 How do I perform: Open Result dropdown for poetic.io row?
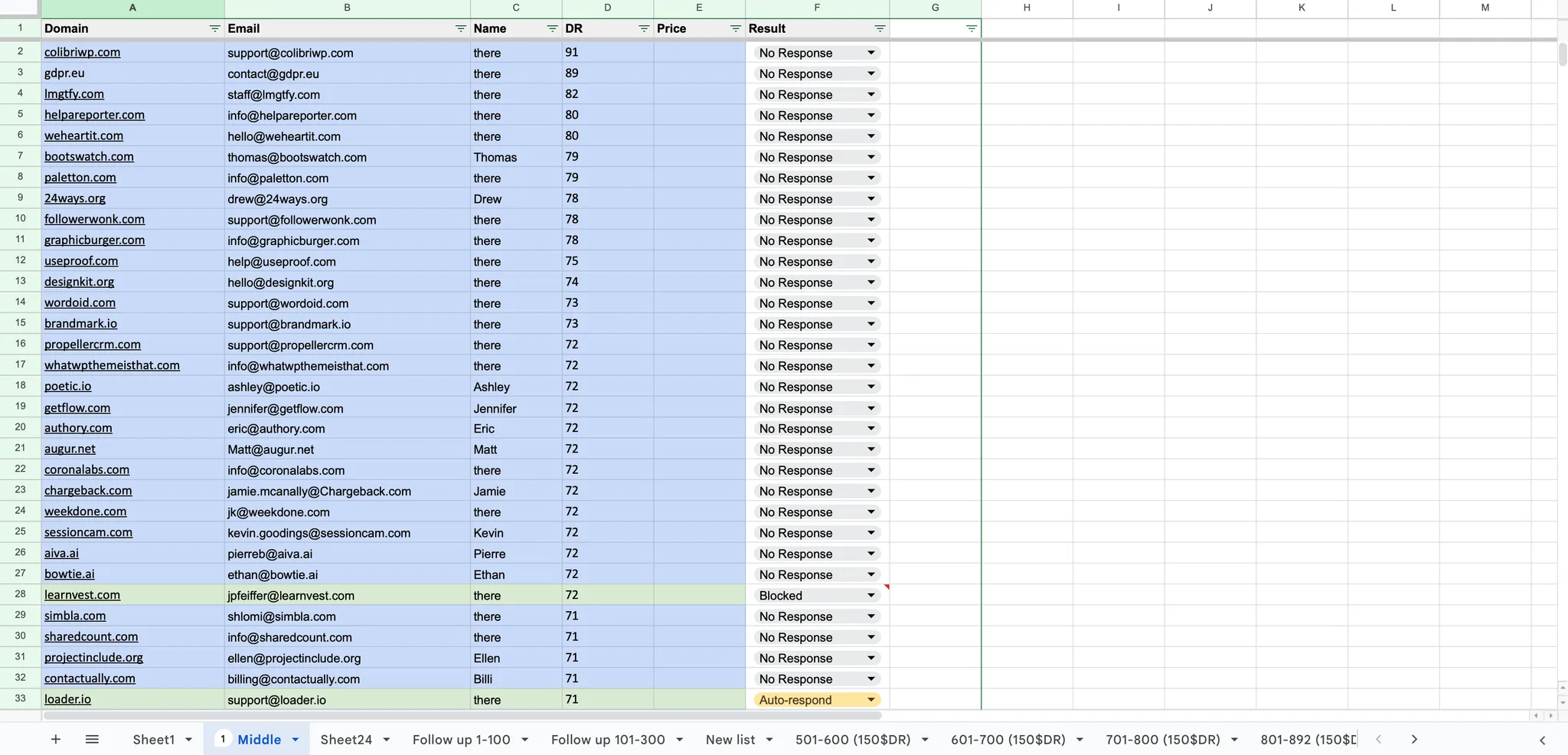pos(871,387)
